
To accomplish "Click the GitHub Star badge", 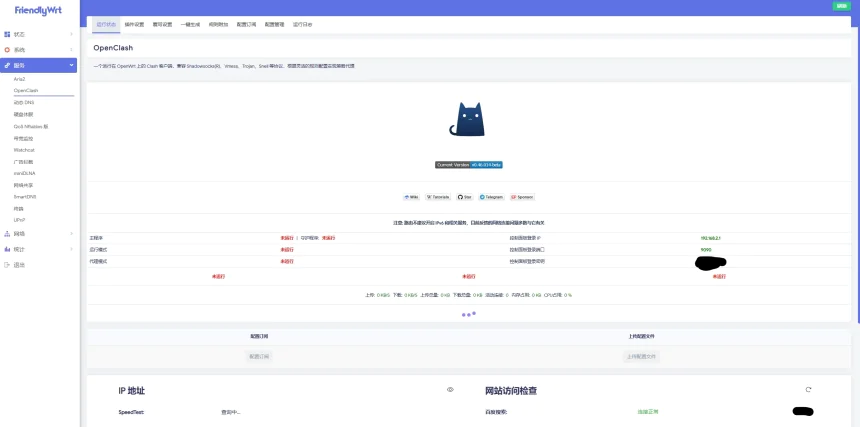I will tap(465, 197).
